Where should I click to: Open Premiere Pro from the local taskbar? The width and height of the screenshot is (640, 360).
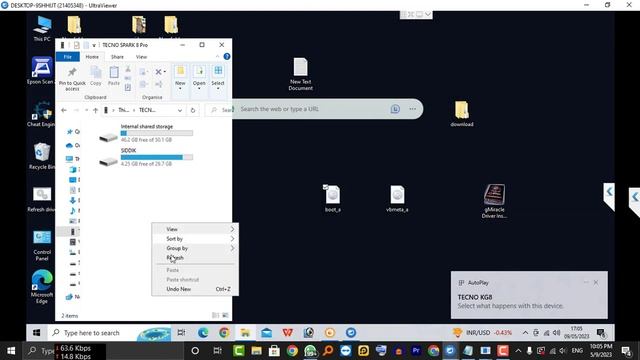point(416,351)
